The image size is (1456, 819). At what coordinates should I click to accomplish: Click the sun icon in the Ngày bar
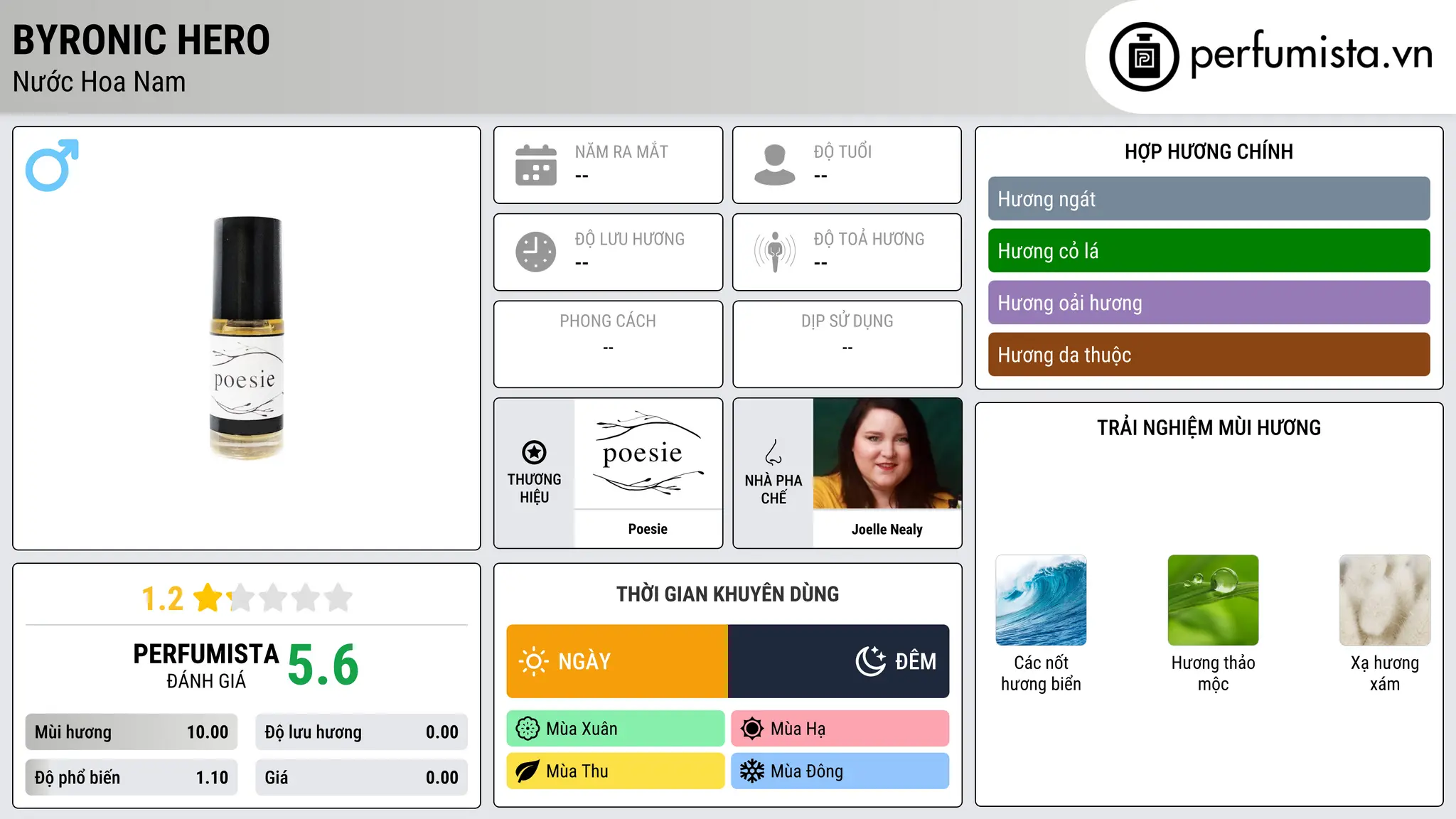pyautogui.click(x=533, y=661)
